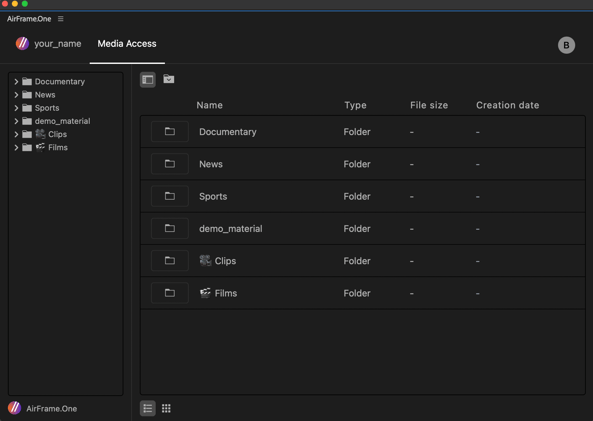Image resolution: width=593 pixels, height=421 pixels.
Task: Expand the Documentary tree folder
Action: (16, 81)
